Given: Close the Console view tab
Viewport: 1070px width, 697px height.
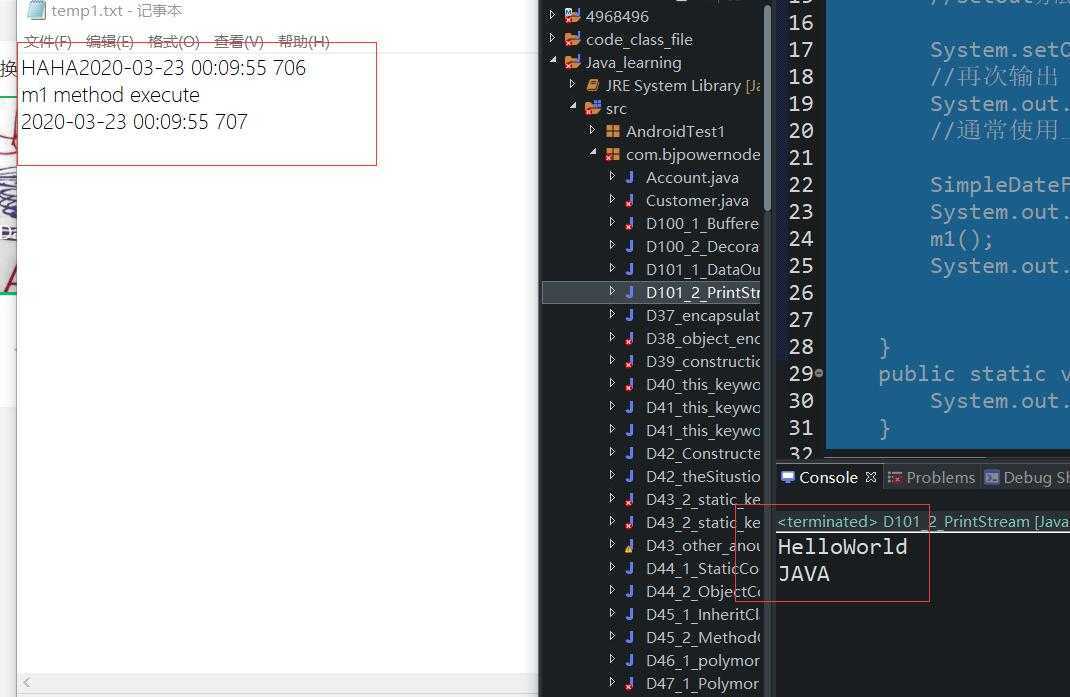Looking at the screenshot, I should coord(871,477).
